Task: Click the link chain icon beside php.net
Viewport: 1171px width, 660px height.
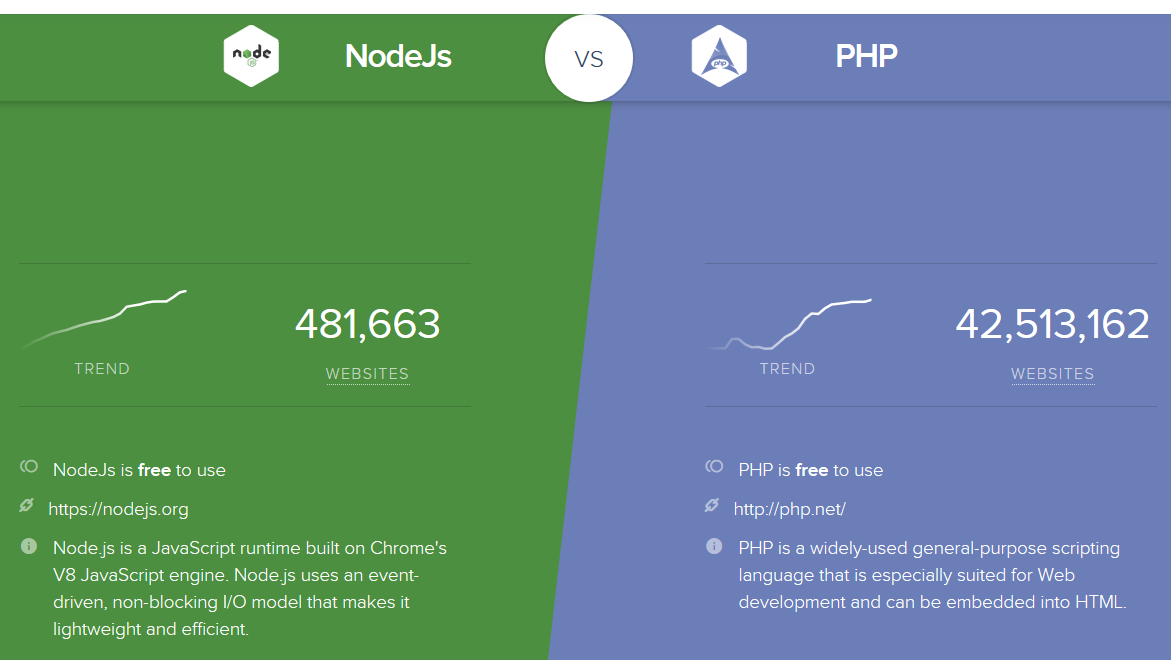Action: 712,505
